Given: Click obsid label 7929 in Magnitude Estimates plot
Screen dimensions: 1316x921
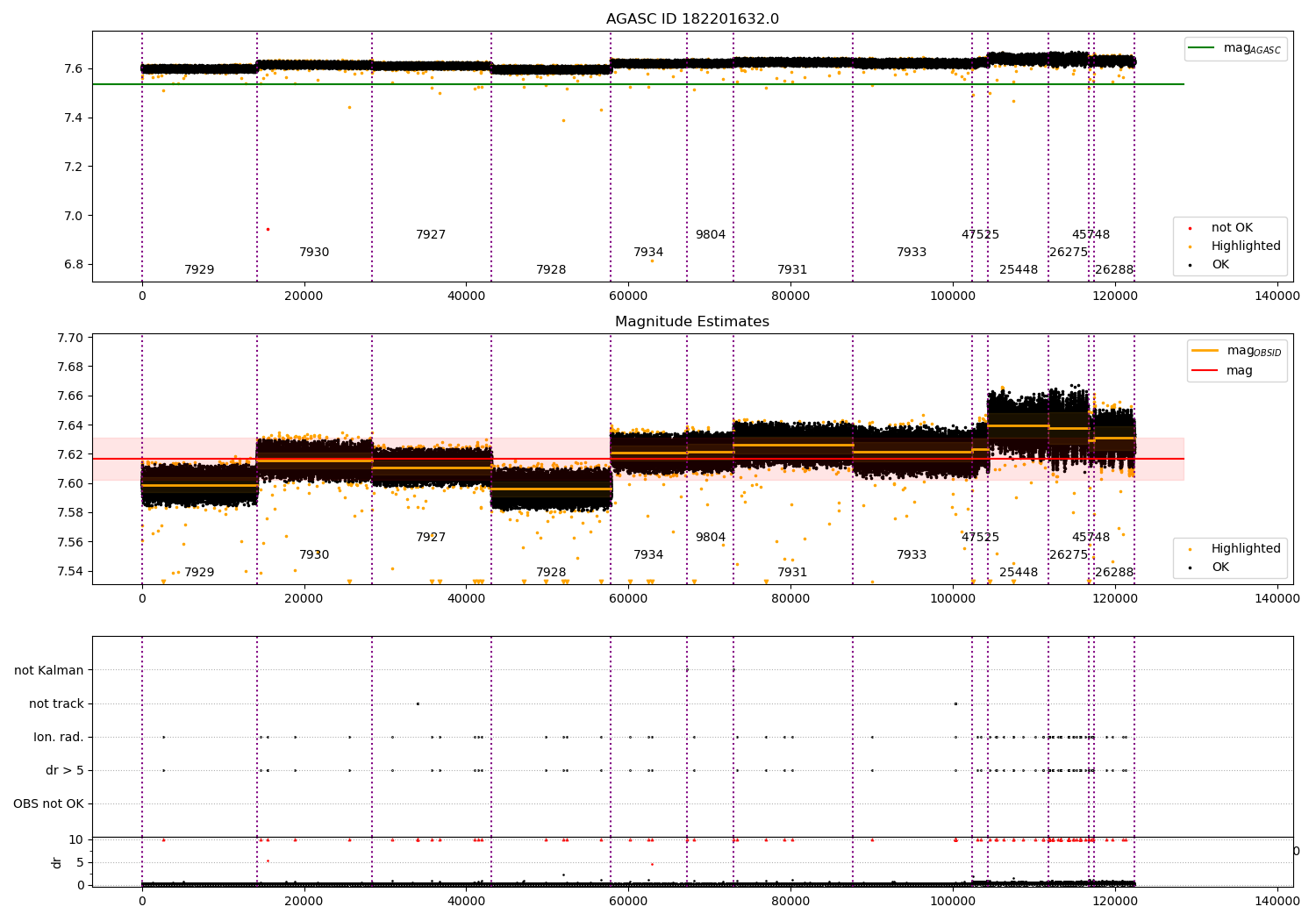Looking at the screenshot, I should (x=199, y=573).
